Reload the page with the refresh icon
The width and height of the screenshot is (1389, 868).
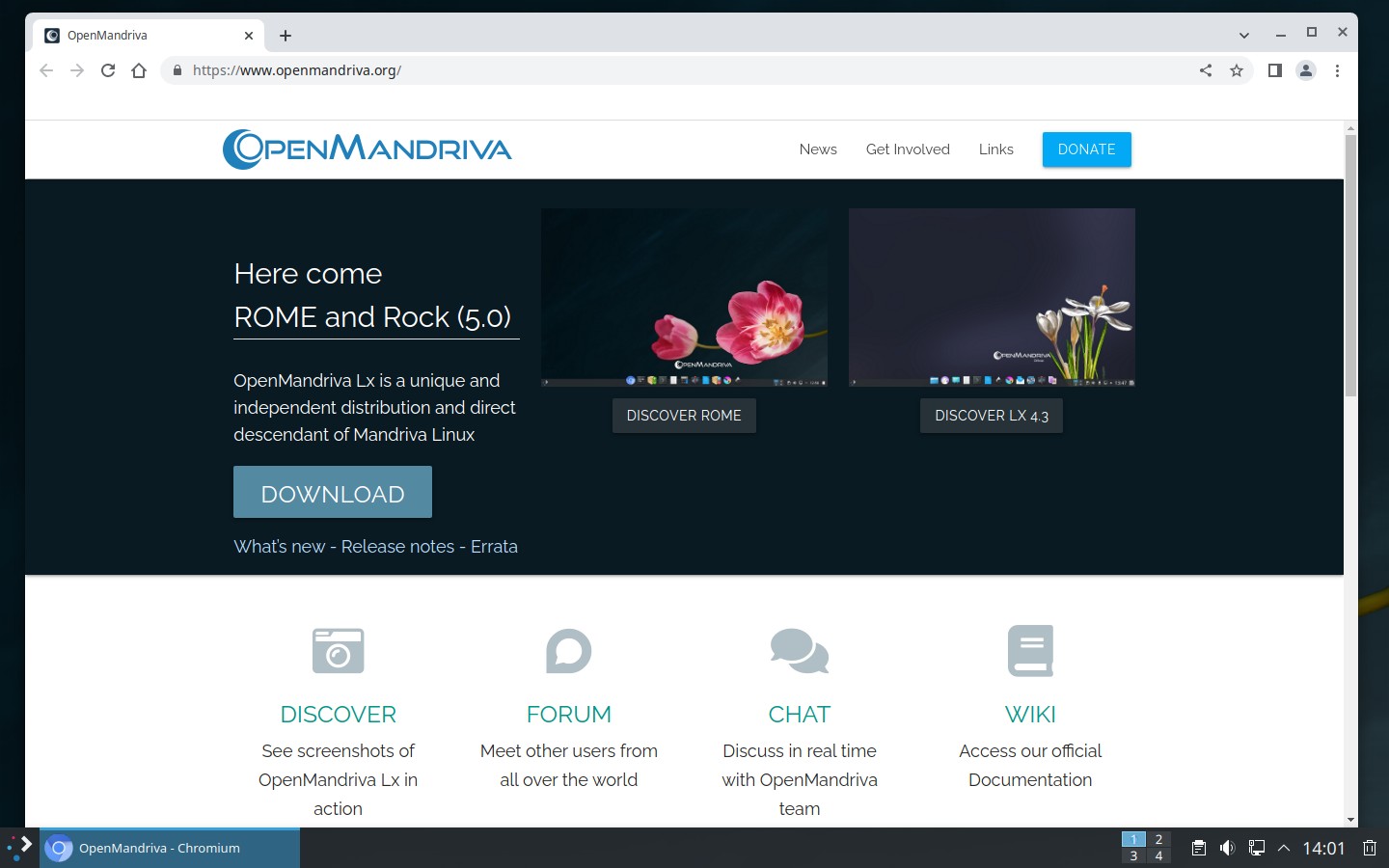[x=108, y=70]
